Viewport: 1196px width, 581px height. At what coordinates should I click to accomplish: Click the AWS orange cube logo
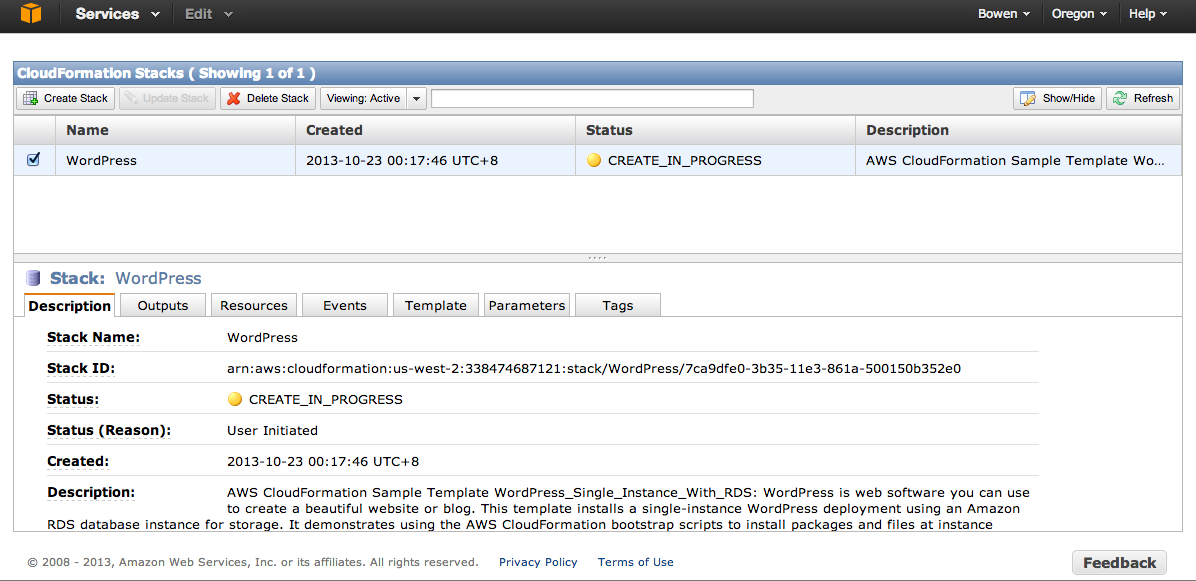point(31,14)
